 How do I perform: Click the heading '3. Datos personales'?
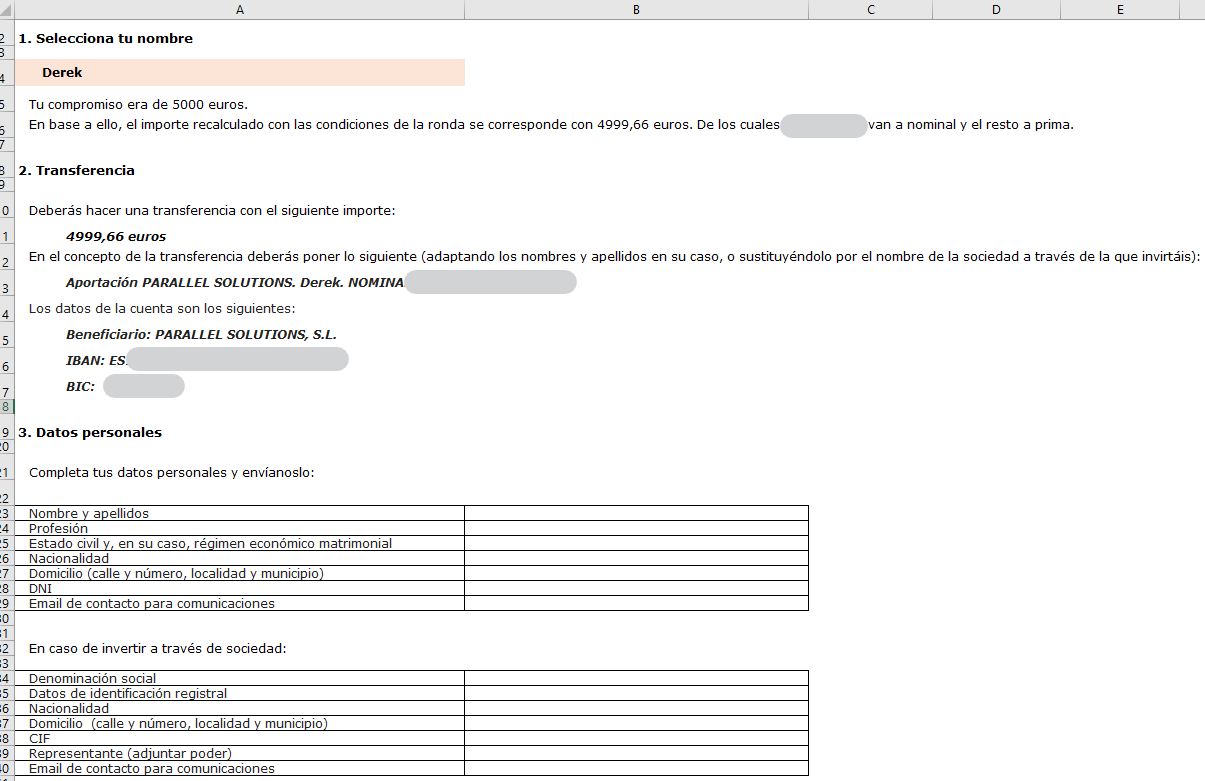click(x=90, y=433)
